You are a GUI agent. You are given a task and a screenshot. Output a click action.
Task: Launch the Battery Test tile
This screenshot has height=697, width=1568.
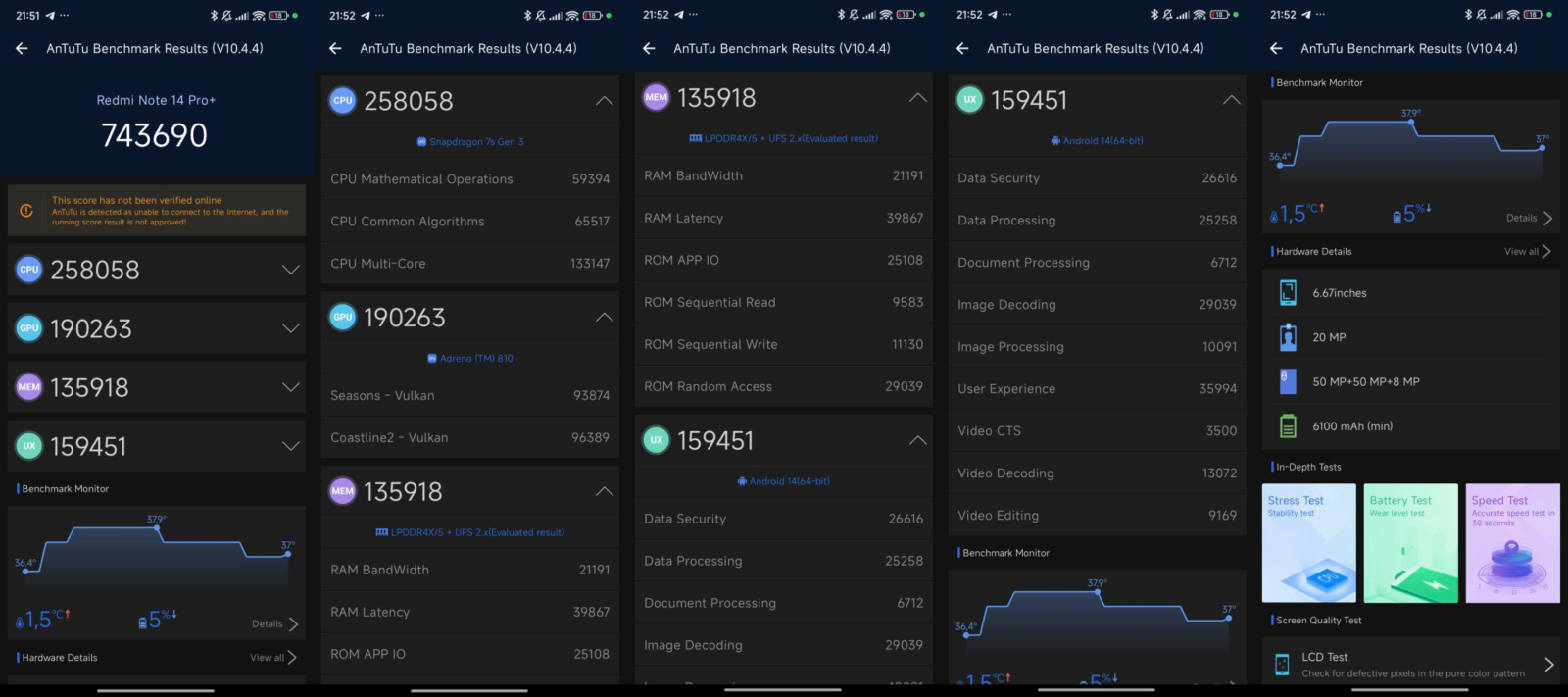pos(1410,542)
